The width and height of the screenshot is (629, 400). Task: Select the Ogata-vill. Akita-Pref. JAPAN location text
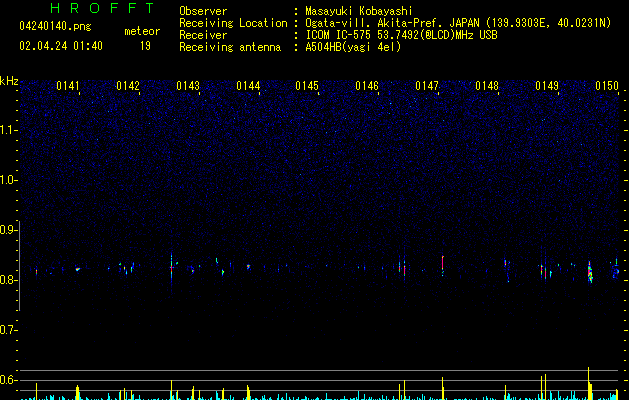pos(458,23)
